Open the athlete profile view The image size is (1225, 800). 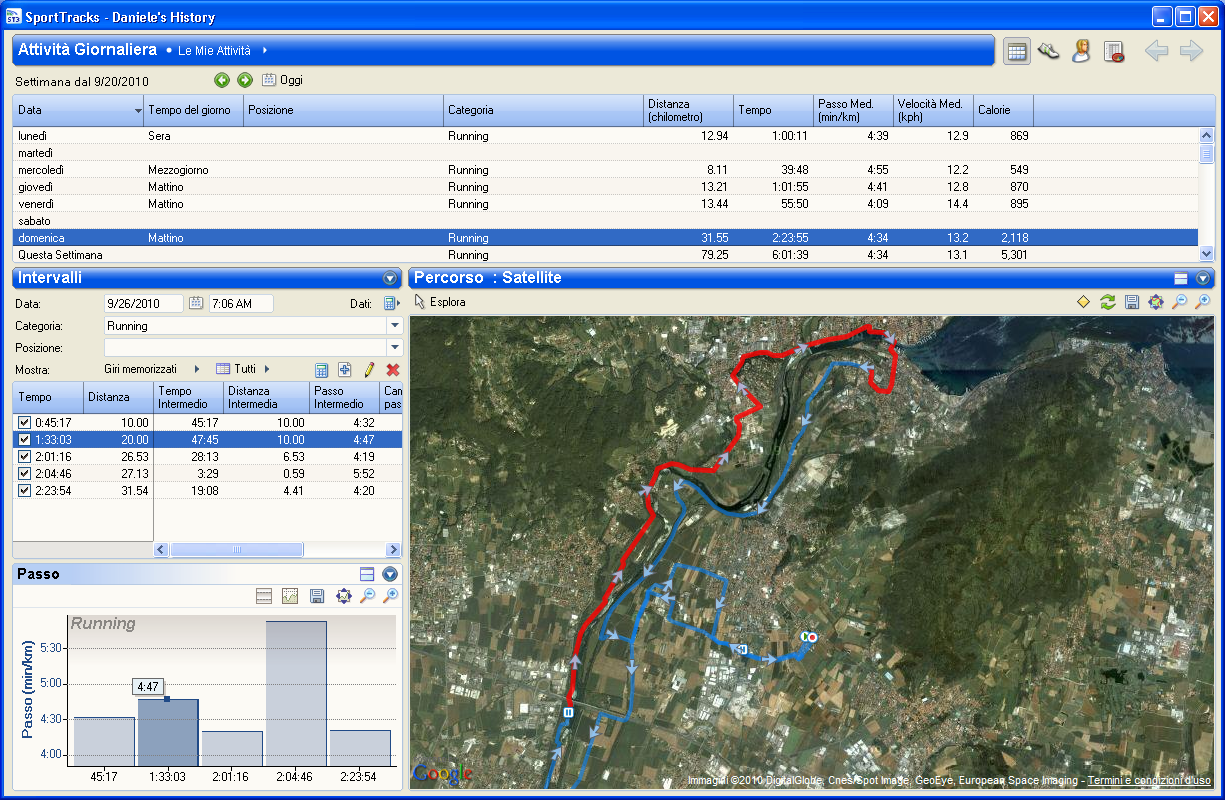[1081, 52]
